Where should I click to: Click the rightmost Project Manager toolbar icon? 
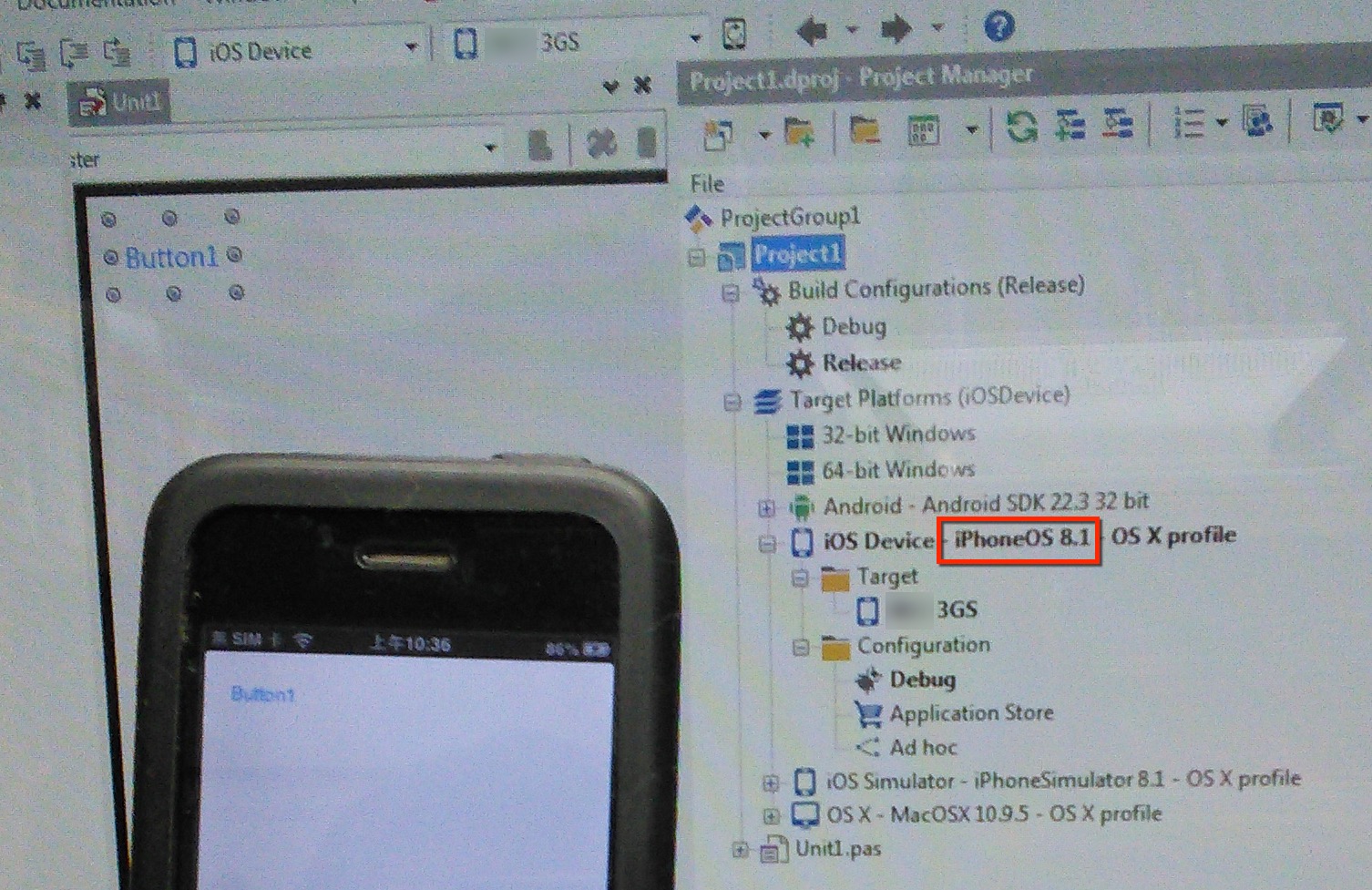pyautogui.click(x=1328, y=118)
